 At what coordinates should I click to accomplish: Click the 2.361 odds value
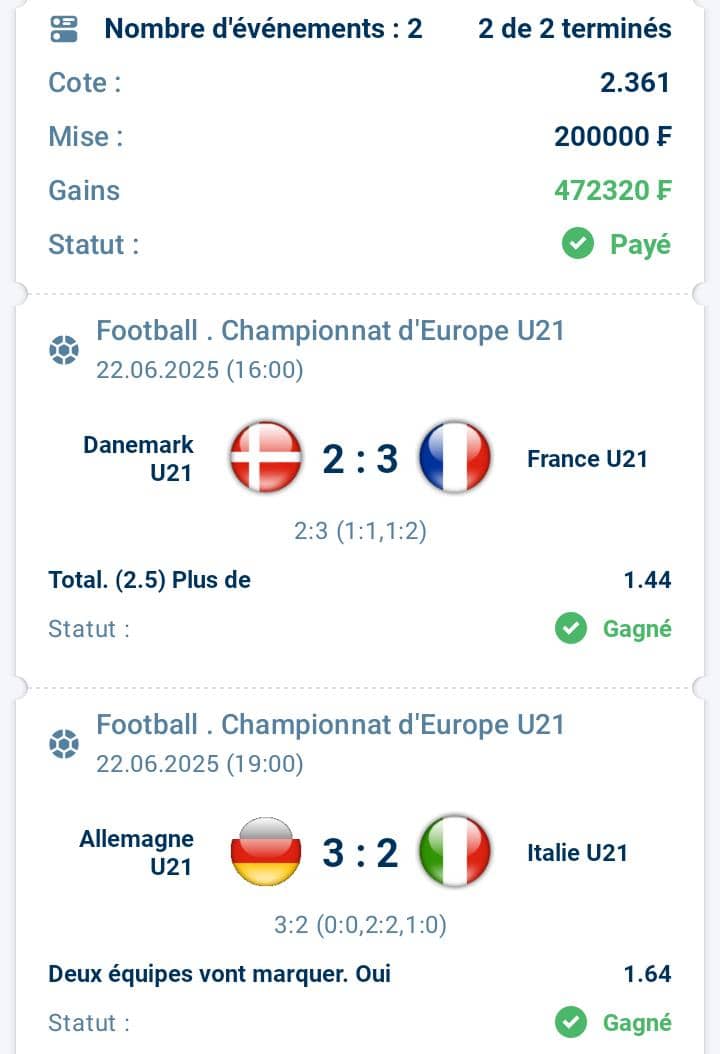tap(635, 83)
